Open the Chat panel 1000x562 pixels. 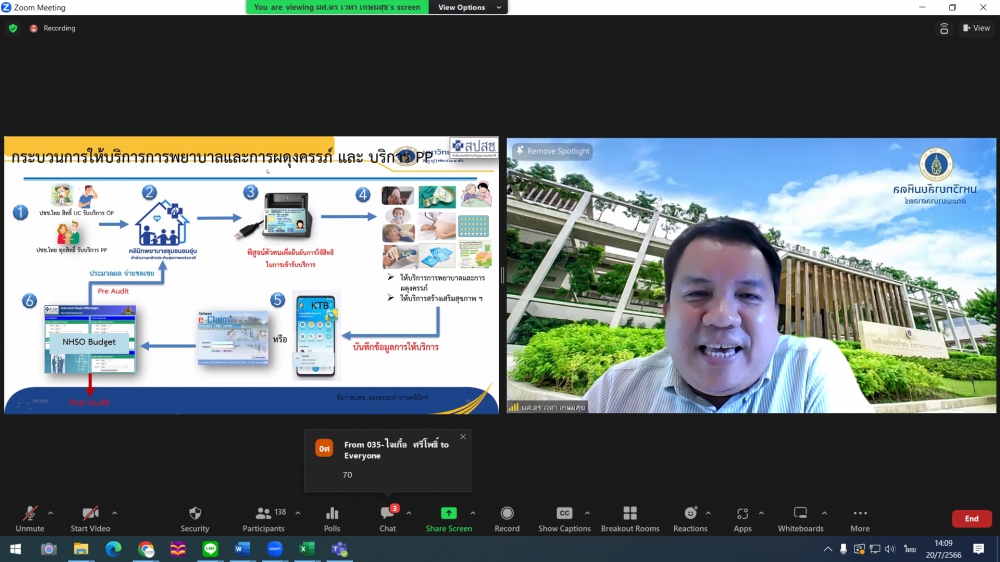coord(388,519)
